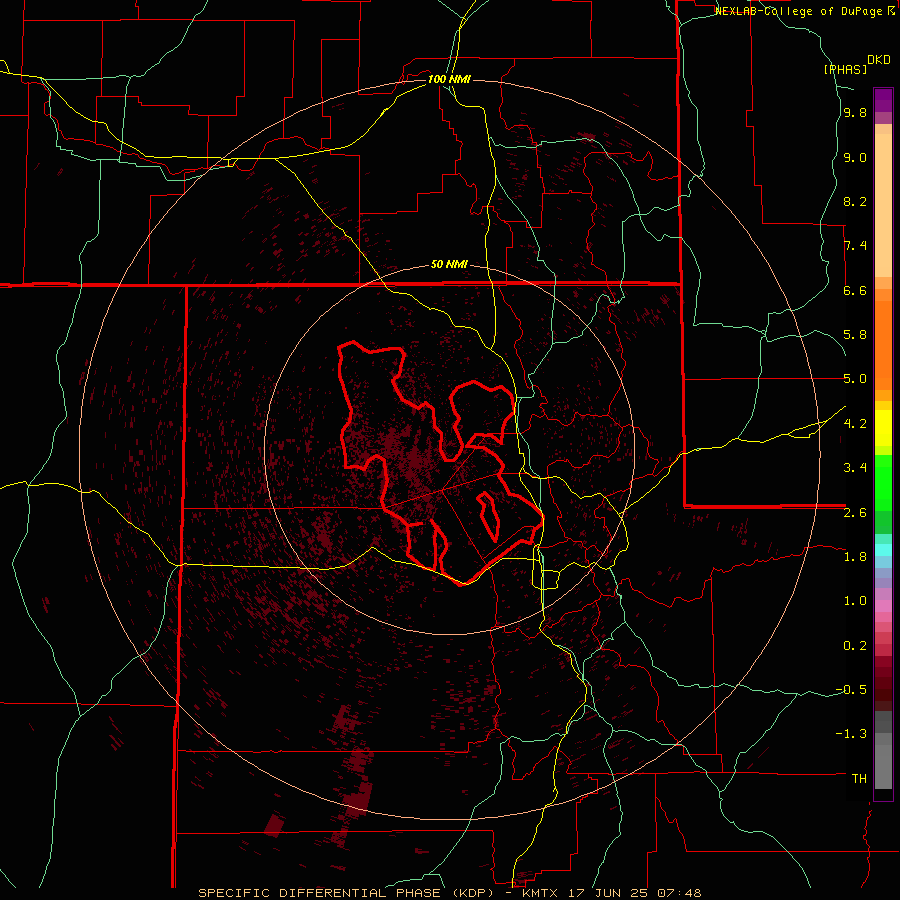
Task: Click the cyan color band beside 1.8
Action: (x=883, y=550)
